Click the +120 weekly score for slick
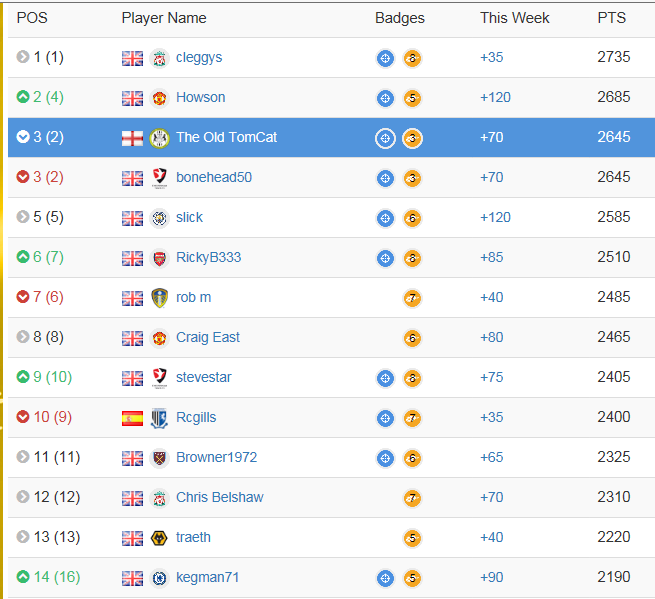 click(x=495, y=217)
